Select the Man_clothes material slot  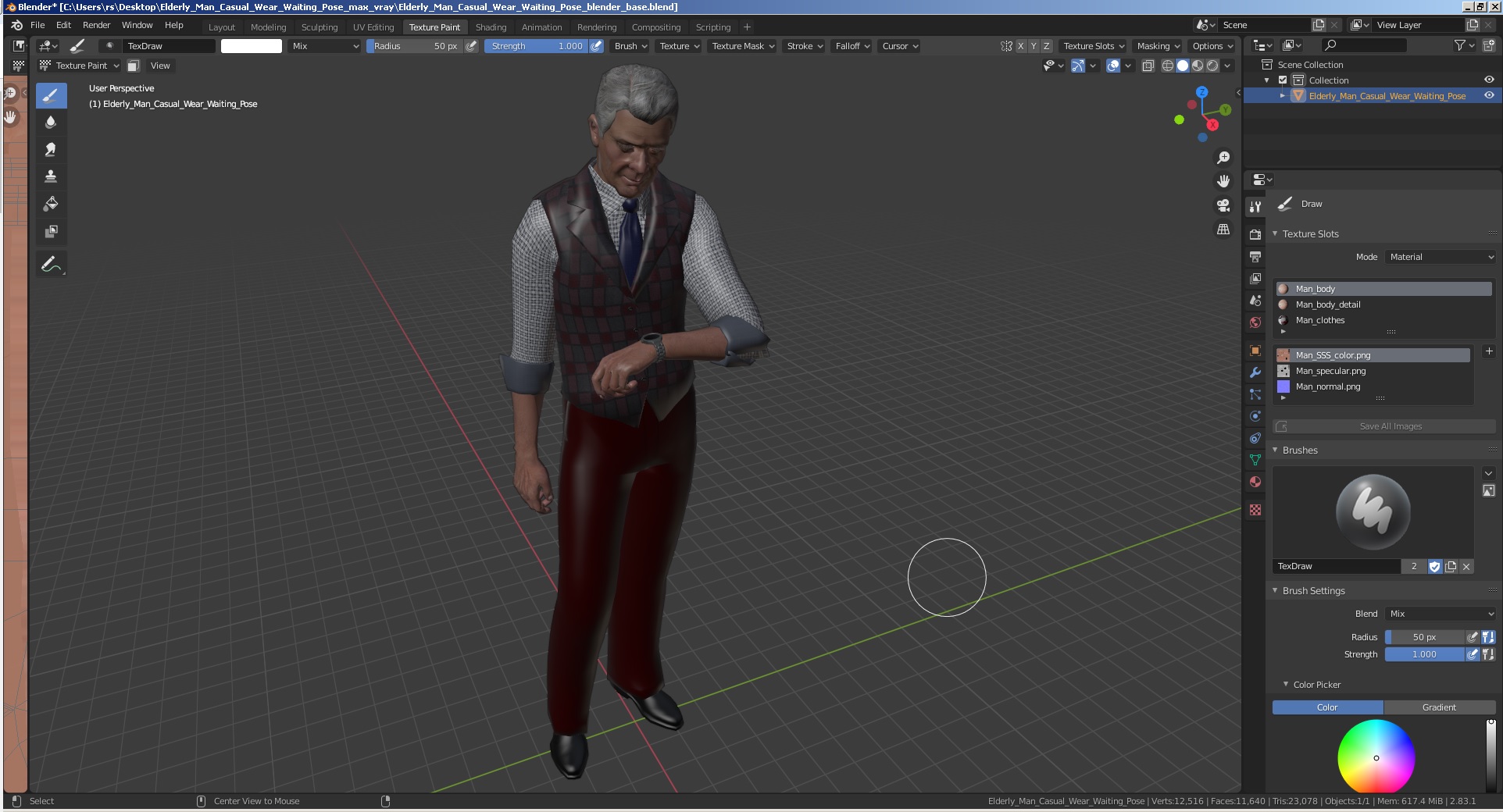(x=1383, y=320)
